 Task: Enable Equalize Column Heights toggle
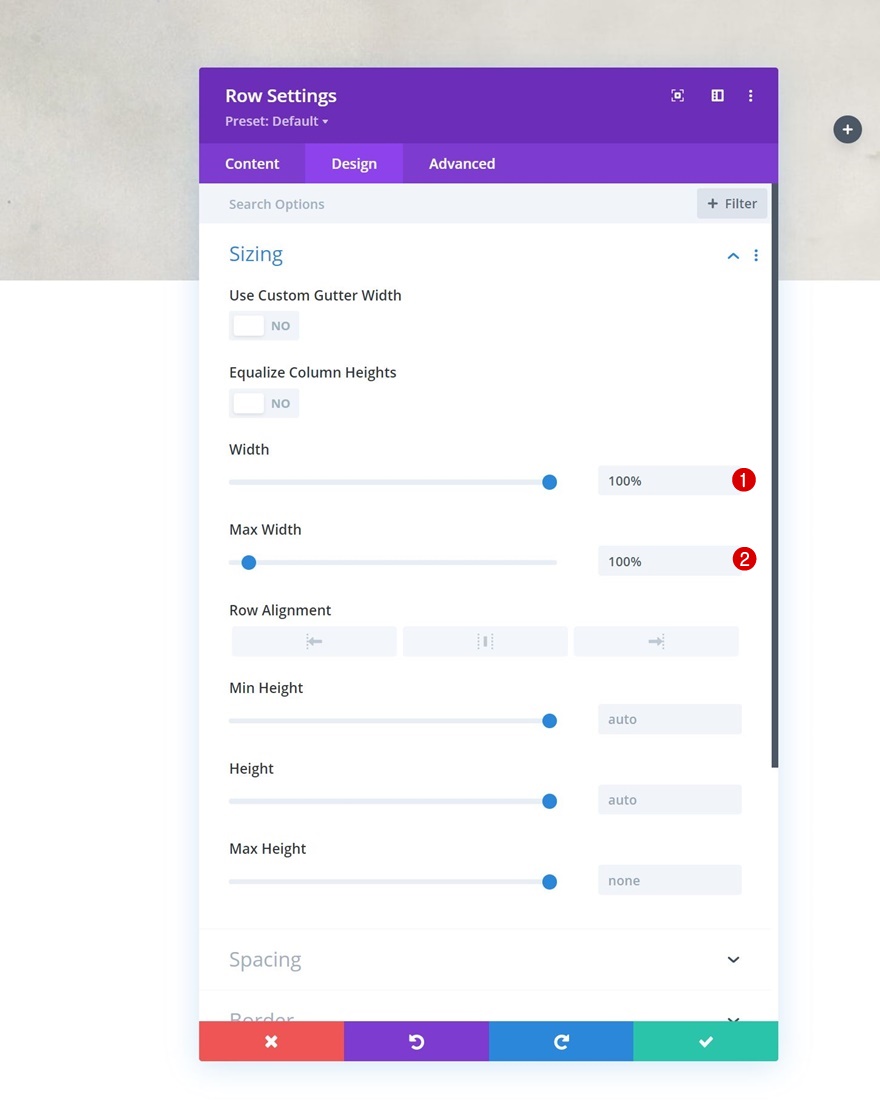264,403
